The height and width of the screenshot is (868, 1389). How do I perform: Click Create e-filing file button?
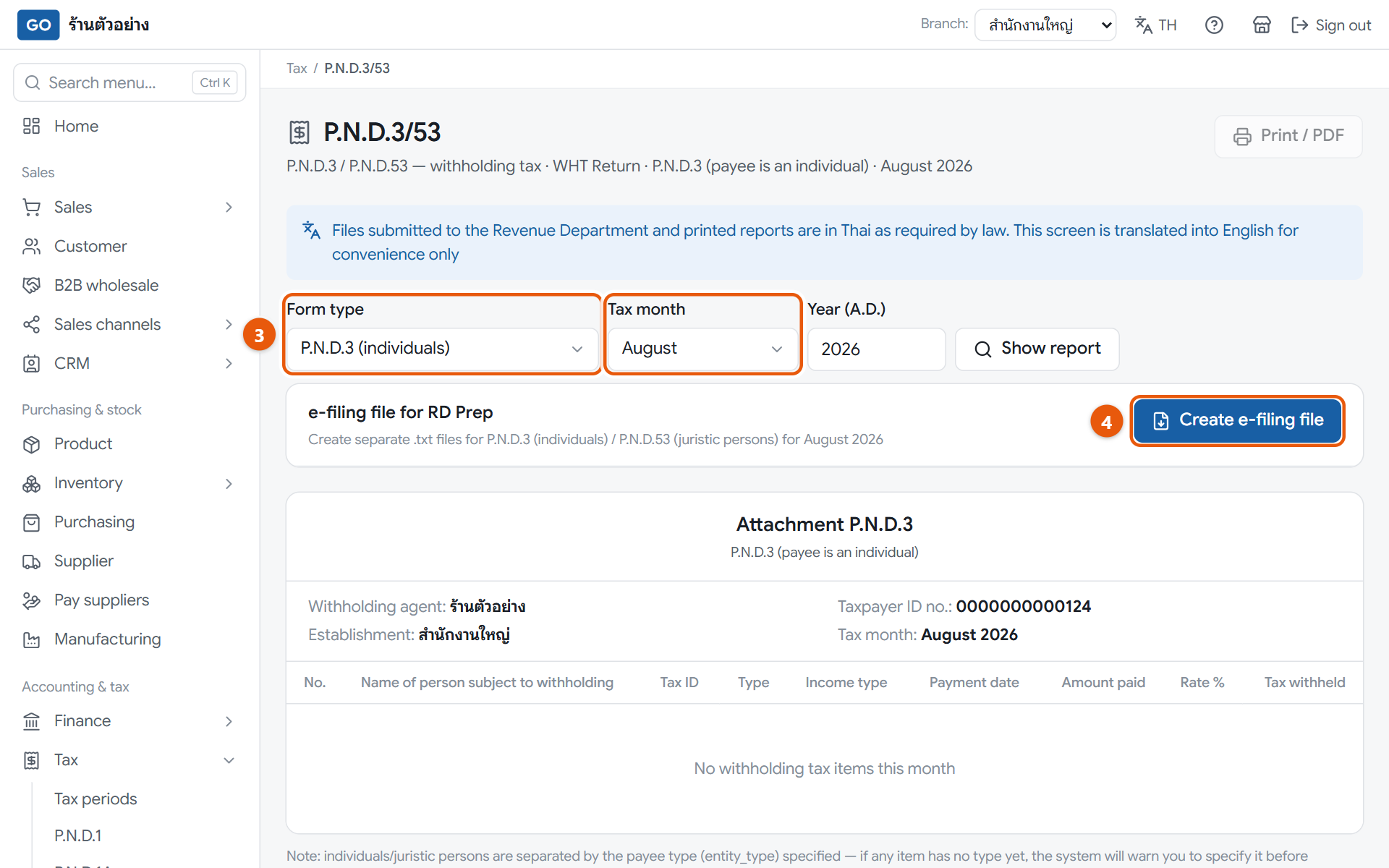1237,420
